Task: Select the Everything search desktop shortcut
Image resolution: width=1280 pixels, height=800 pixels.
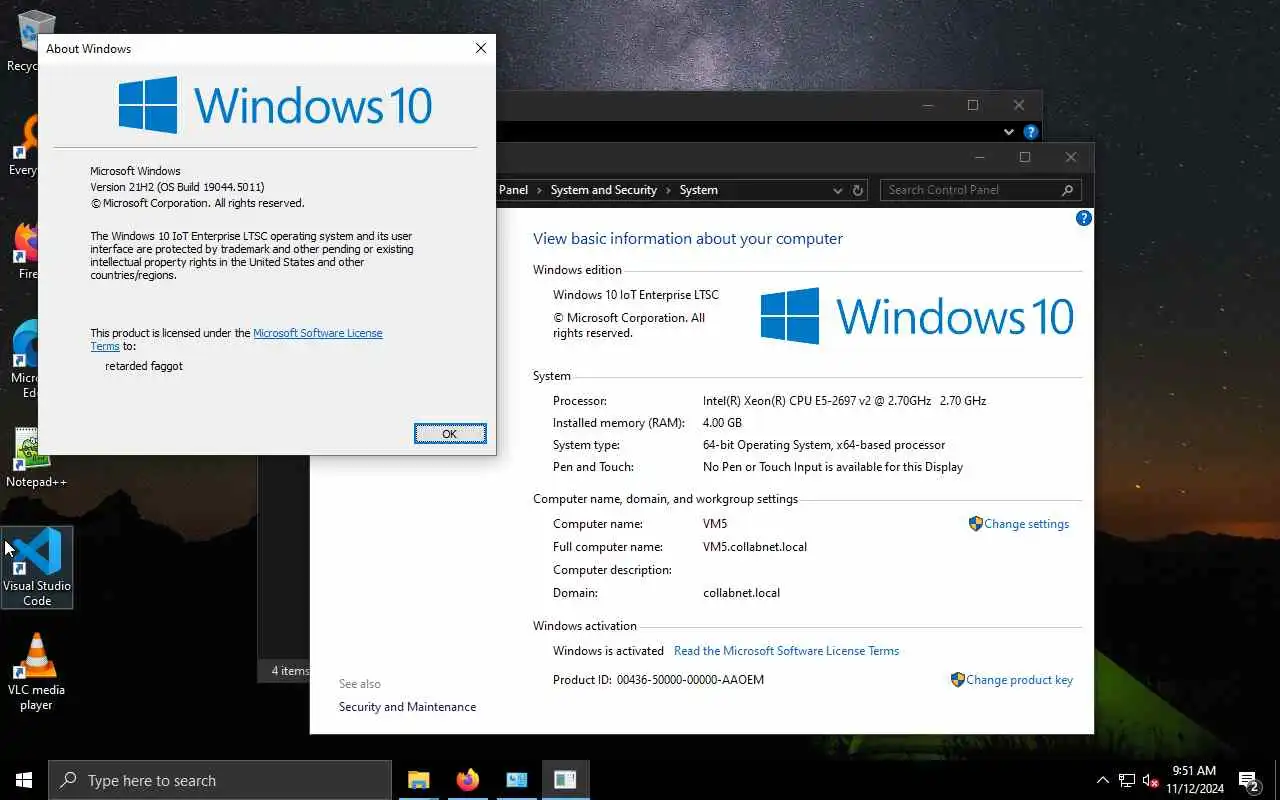Action: (x=24, y=146)
